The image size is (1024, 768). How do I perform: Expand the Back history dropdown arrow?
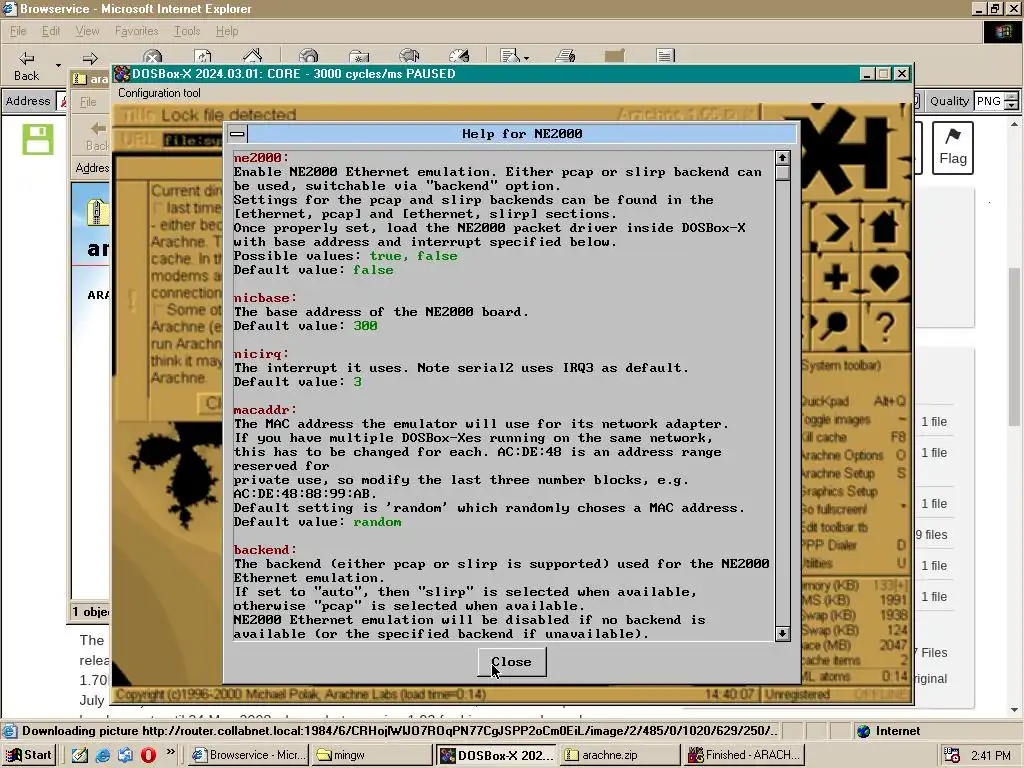58,65
